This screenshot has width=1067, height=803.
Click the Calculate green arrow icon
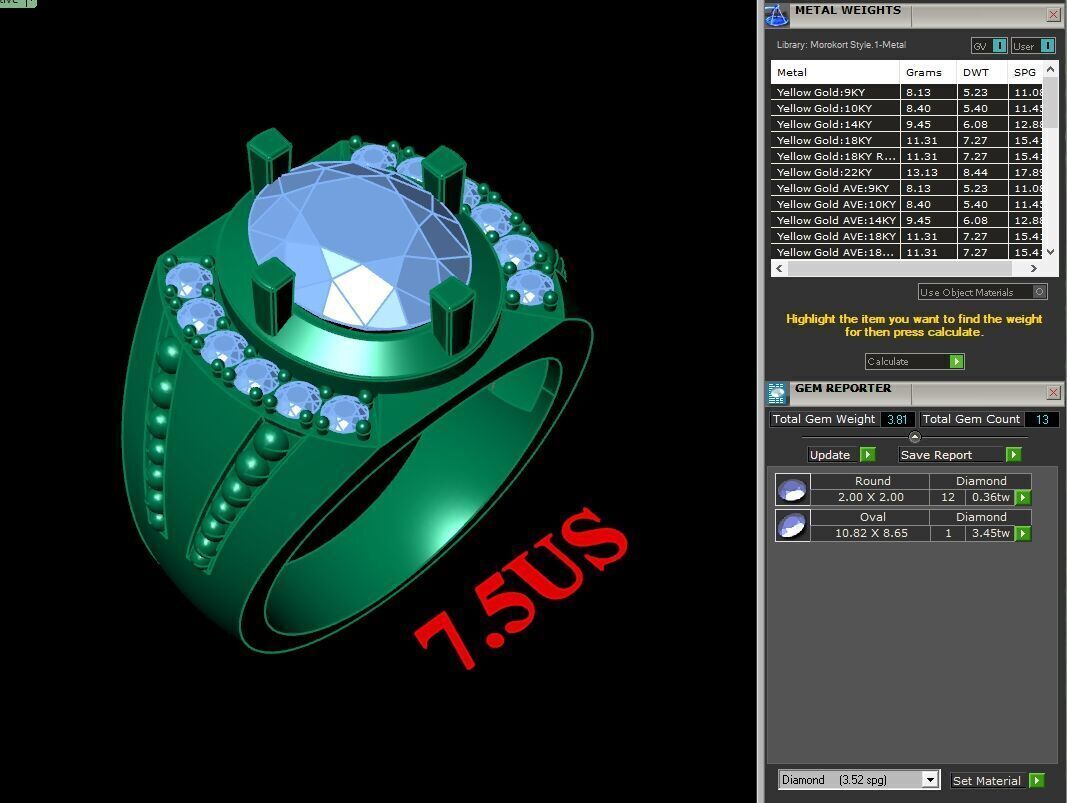(x=956, y=361)
